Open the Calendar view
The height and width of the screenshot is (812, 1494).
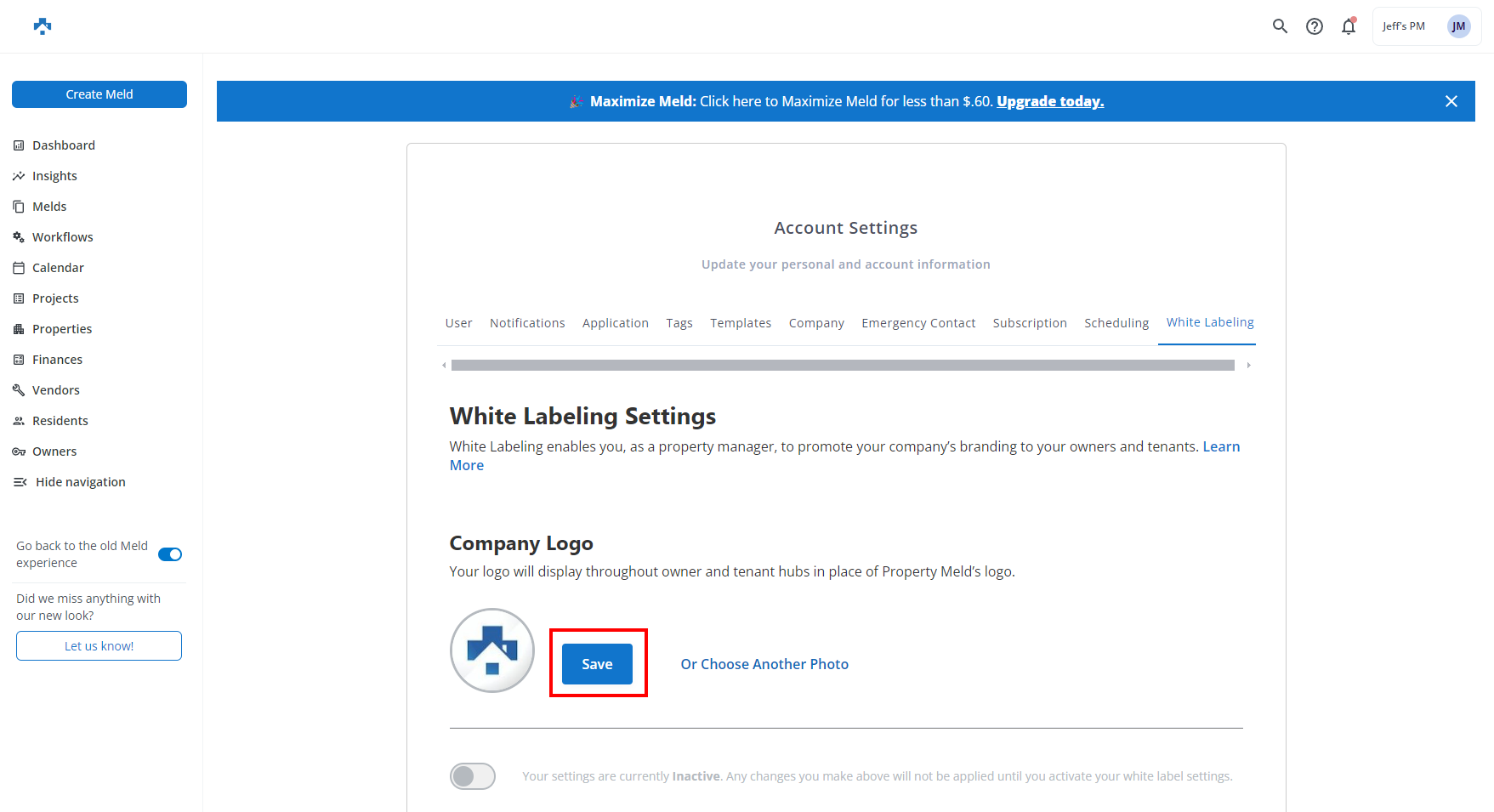coord(57,267)
